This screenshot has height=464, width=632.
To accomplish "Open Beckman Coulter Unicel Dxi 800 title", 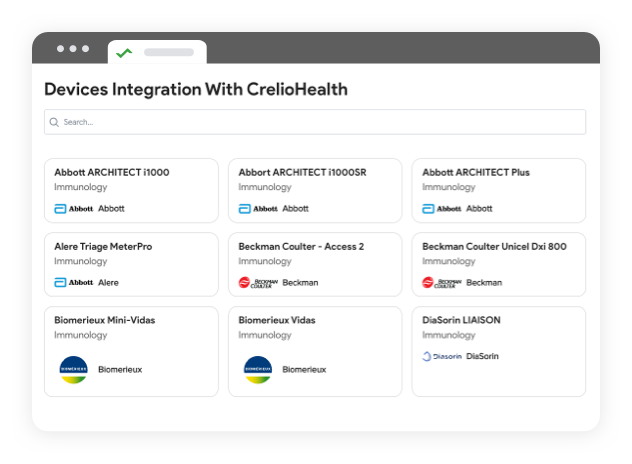I will click(494, 246).
